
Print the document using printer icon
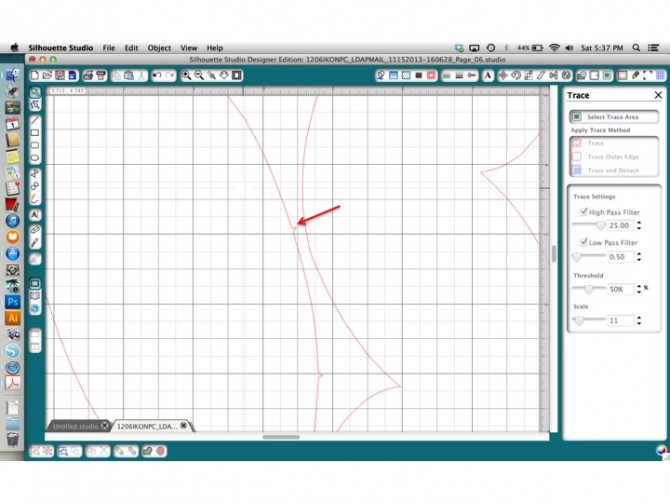(88, 76)
